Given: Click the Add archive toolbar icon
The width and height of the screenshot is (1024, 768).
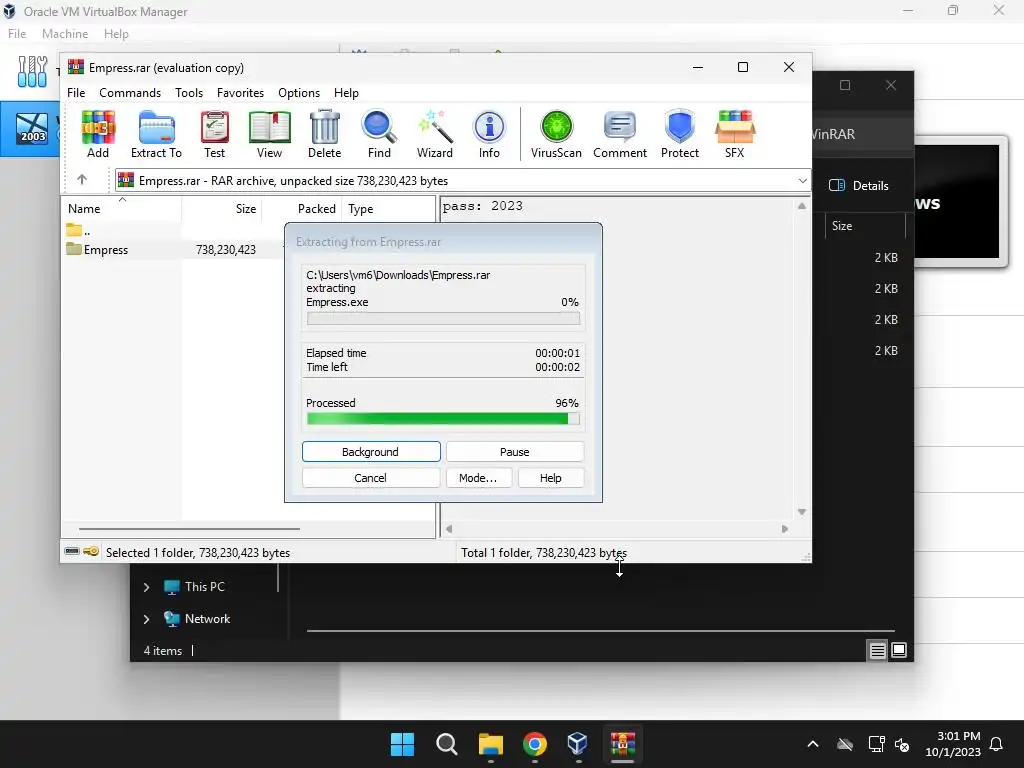Looking at the screenshot, I should 98,134.
